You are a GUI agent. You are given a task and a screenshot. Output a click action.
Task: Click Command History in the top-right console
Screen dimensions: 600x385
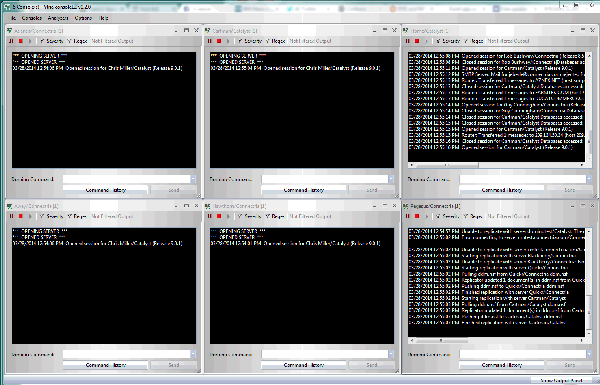click(502, 190)
